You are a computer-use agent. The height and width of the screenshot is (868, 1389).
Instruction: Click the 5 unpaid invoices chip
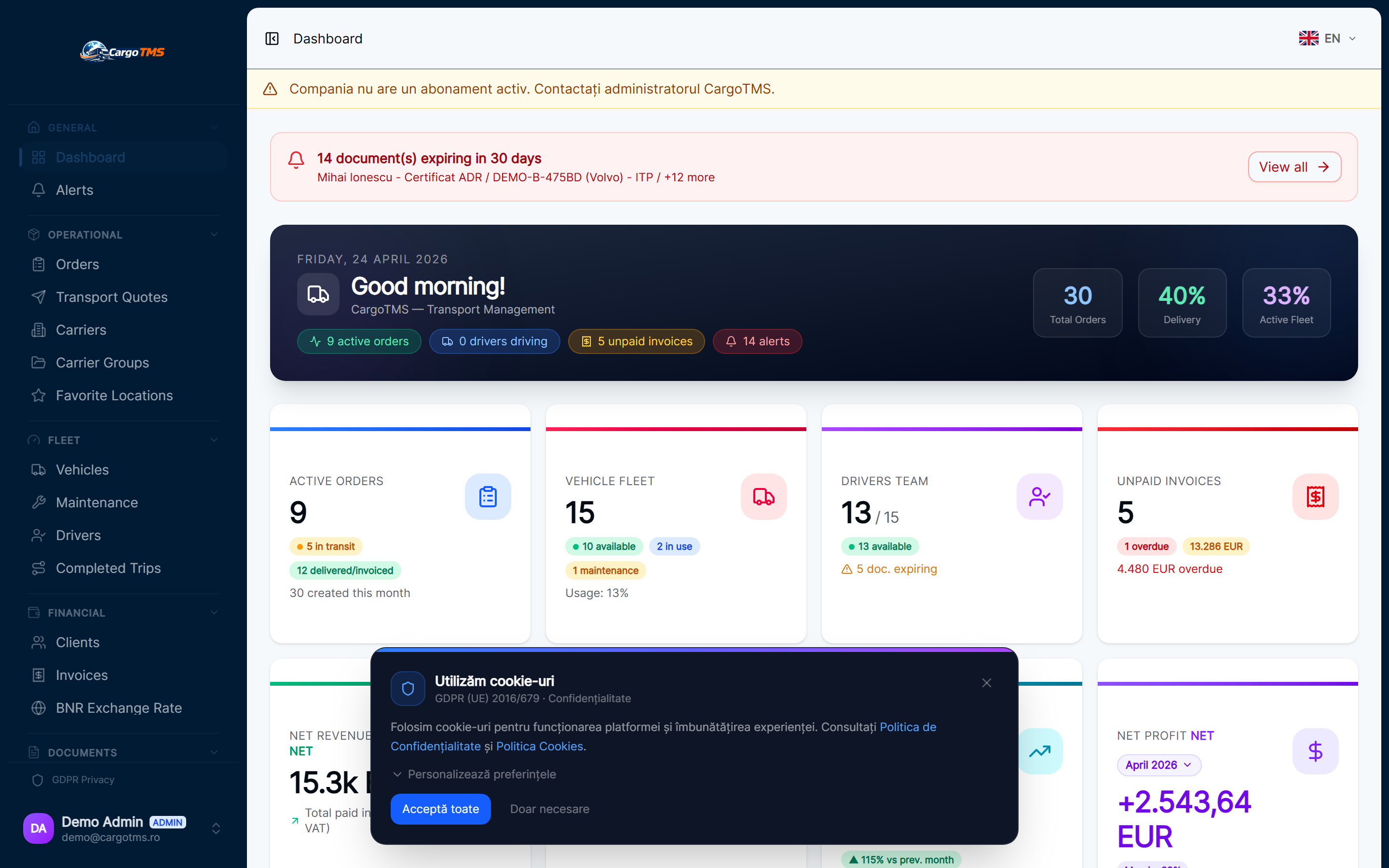pyautogui.click(x=637, y=341)
